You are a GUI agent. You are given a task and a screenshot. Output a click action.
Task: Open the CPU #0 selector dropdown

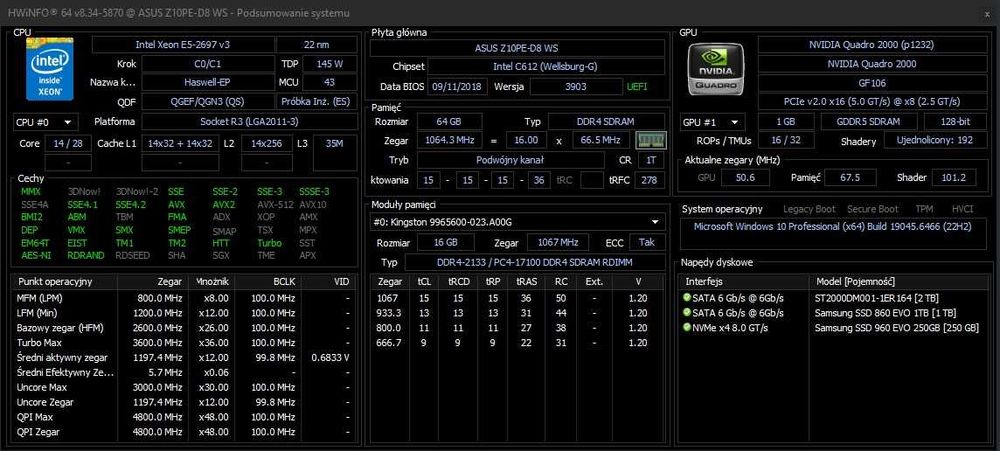[45, 122]
